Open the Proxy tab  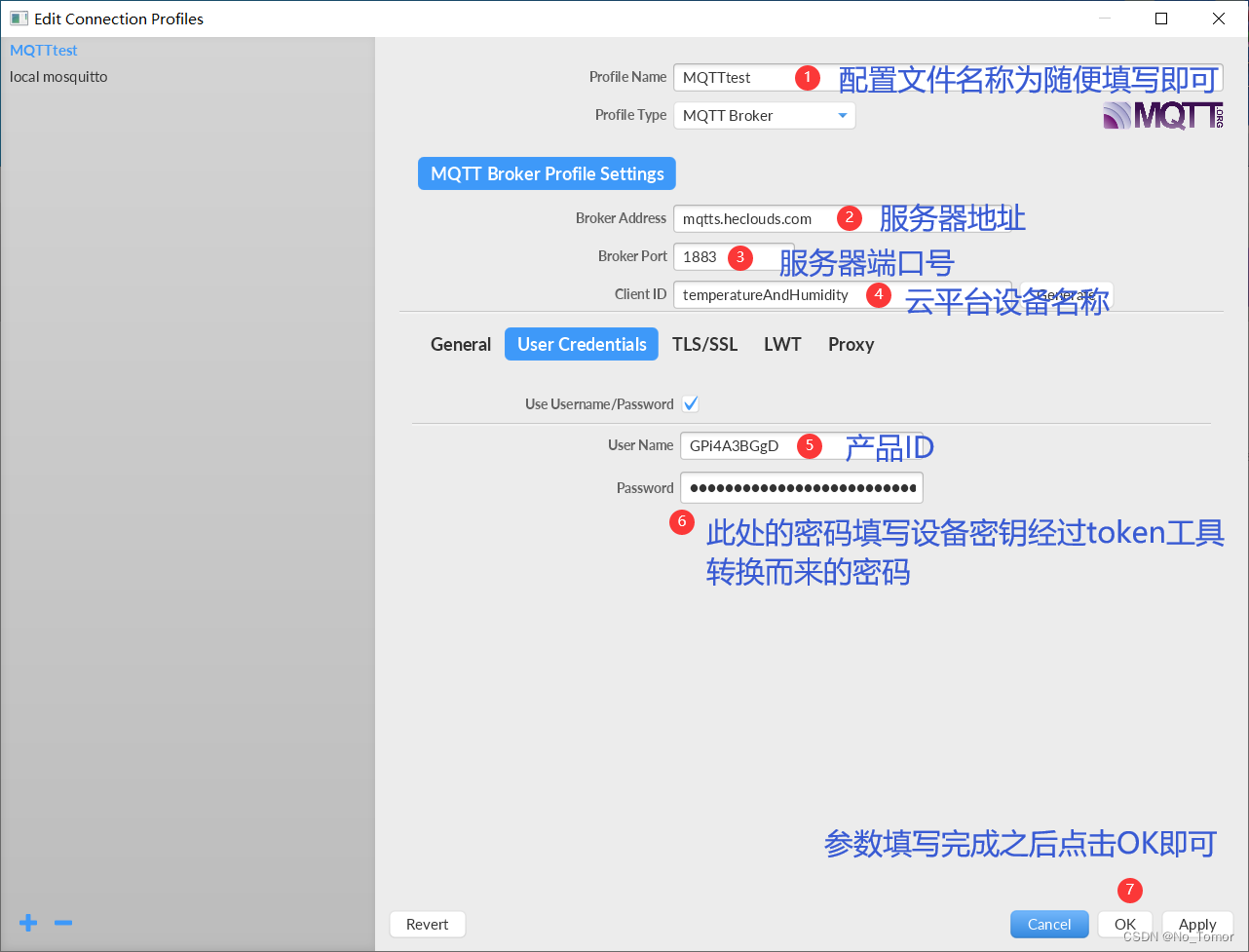(x=851, y=344)
